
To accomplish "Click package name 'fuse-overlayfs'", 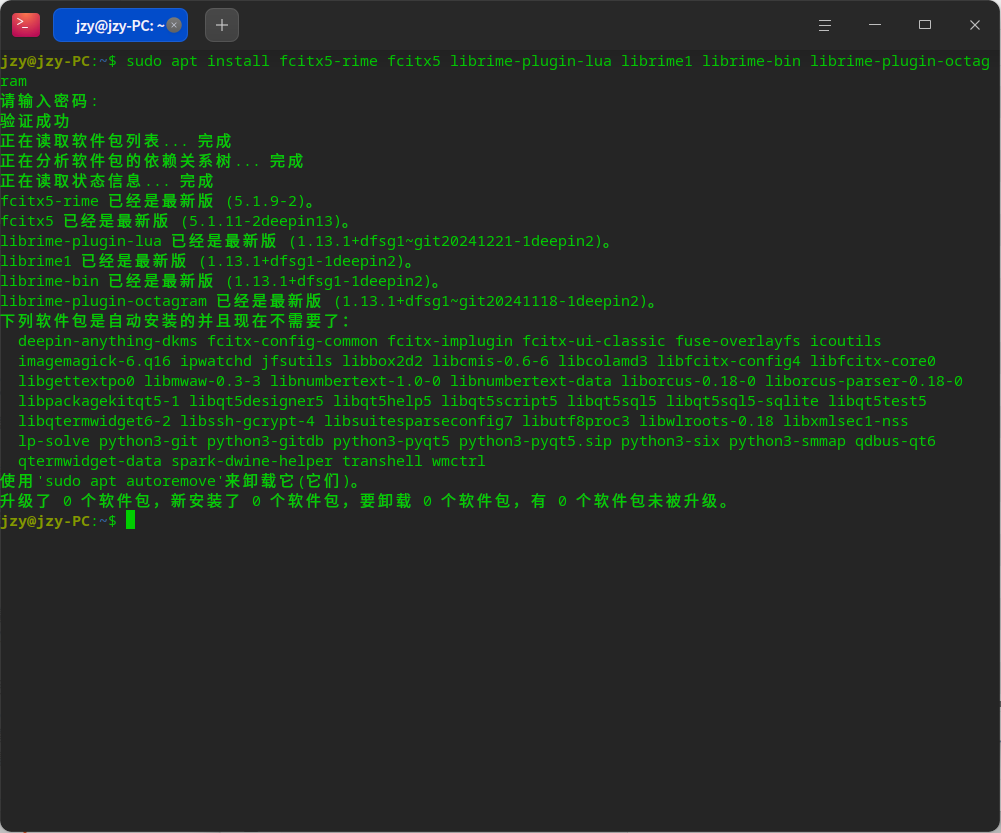I will (738, 341).
